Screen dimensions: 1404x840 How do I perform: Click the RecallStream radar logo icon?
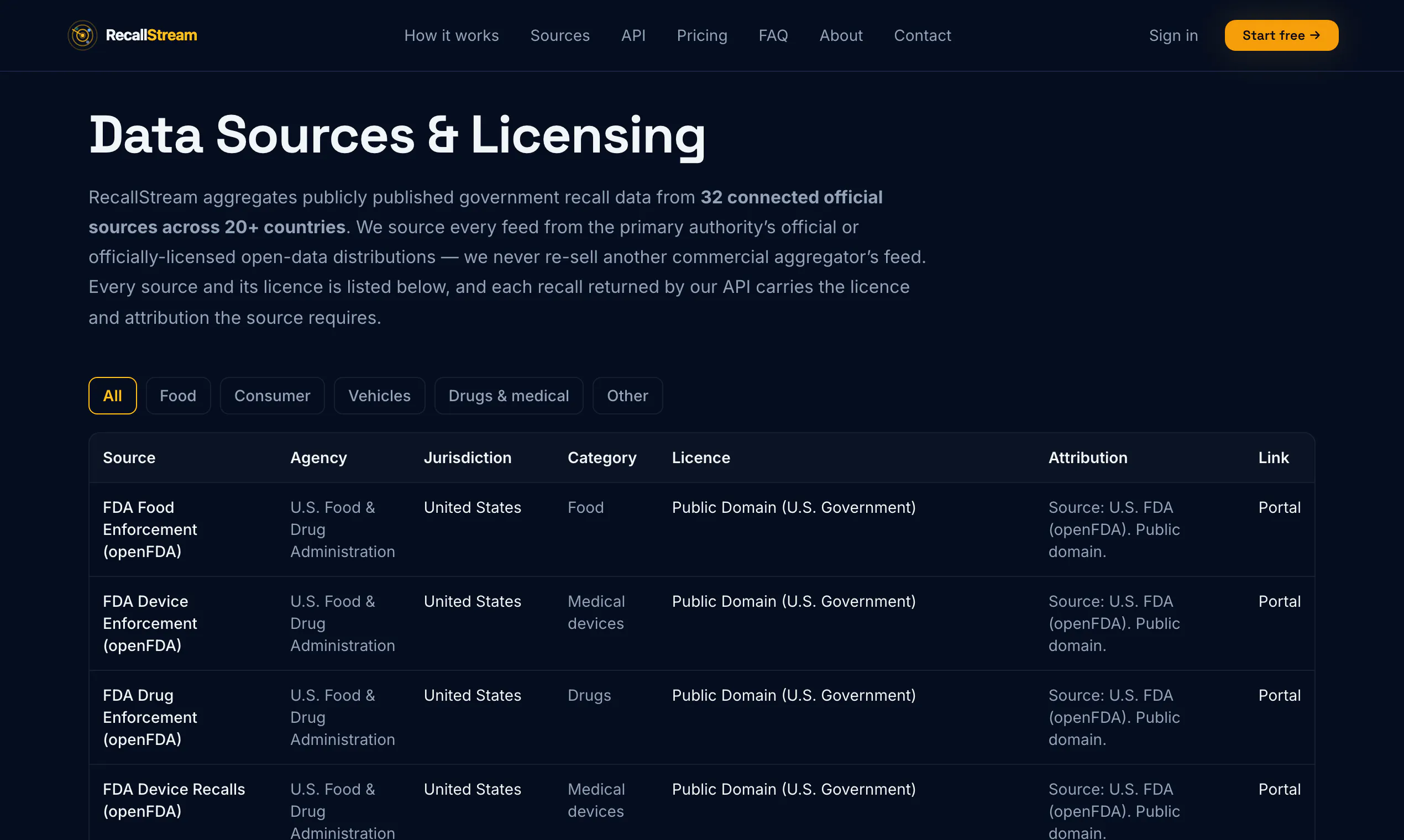pos(82,35)
